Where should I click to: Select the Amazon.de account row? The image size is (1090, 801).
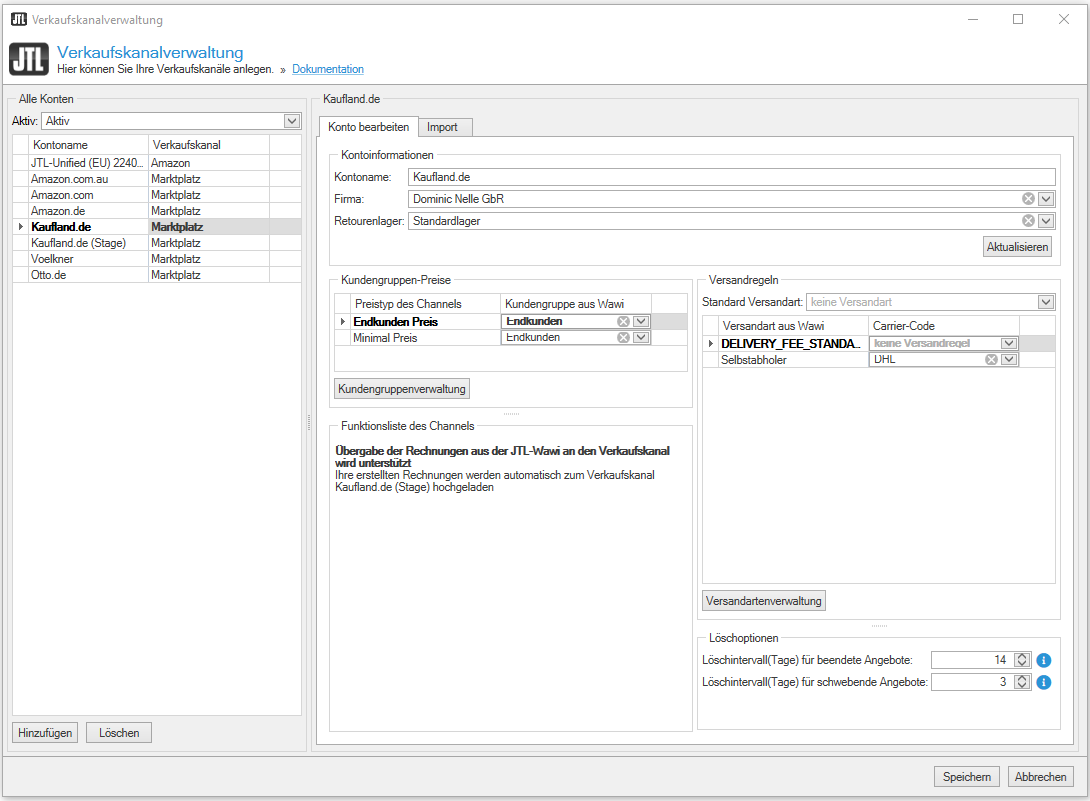pyautogui.click(x=60, y=210)
